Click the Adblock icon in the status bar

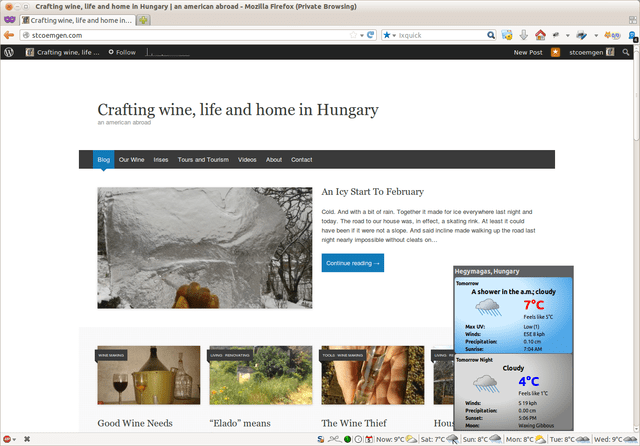pyautogui.click(x=7, y=439)
